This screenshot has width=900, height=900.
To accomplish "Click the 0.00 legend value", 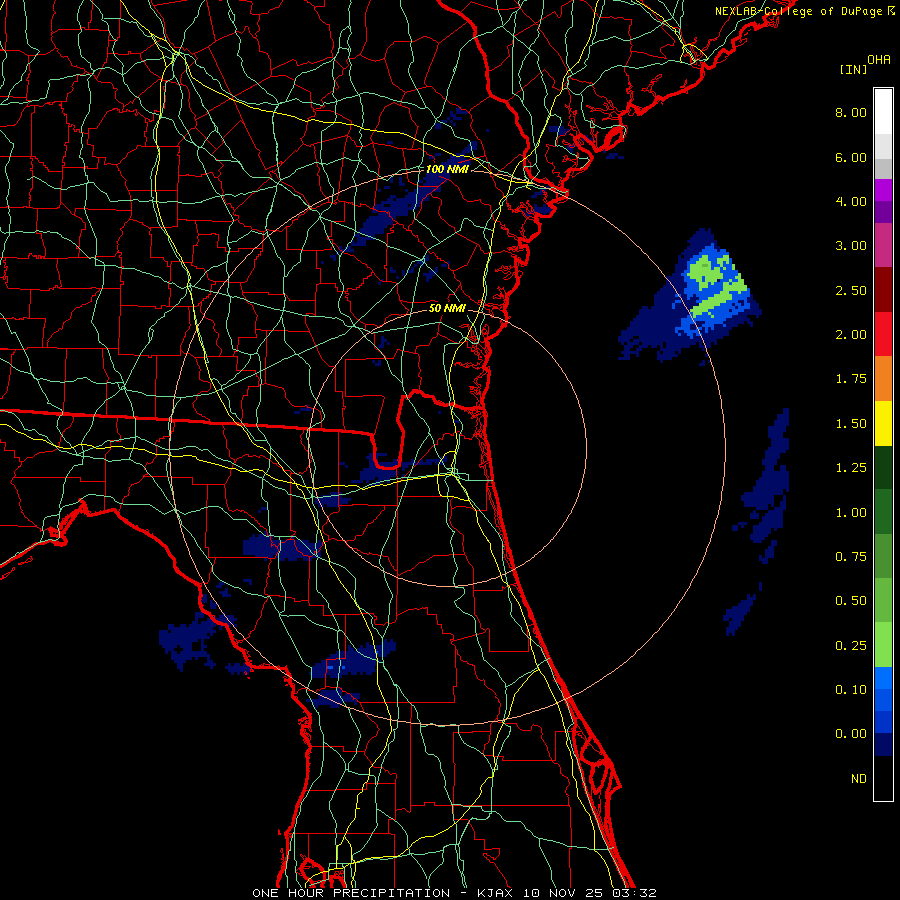I will point(851,734).
